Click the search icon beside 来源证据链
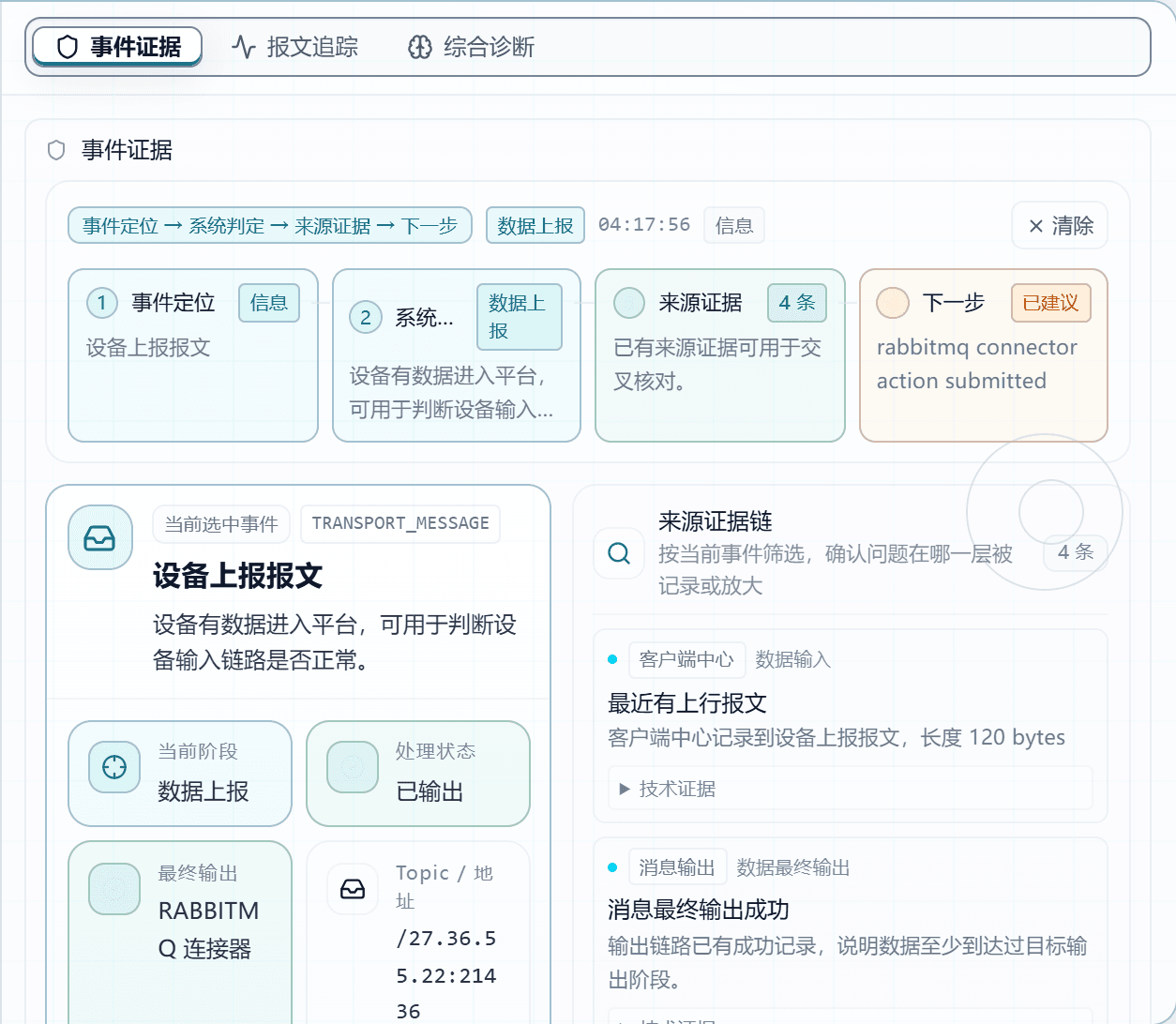The image size is (1176, 1024). 619,553
